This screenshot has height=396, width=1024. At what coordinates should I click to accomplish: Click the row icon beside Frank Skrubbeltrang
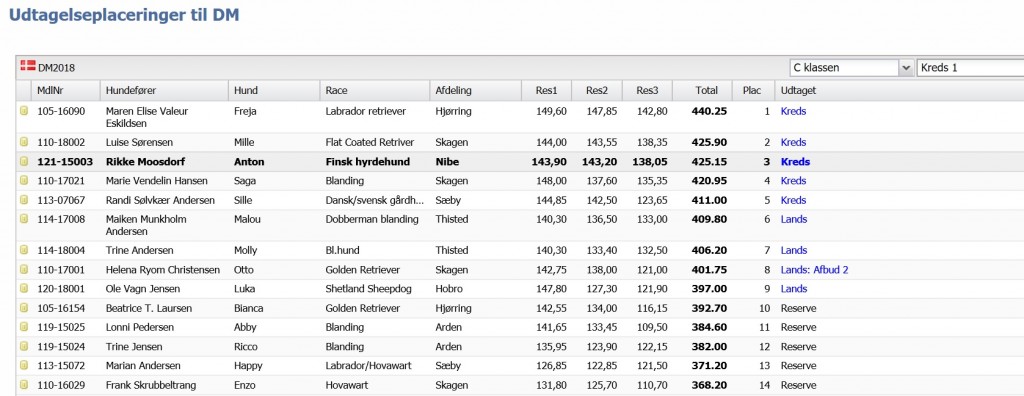tap(24, 385)
